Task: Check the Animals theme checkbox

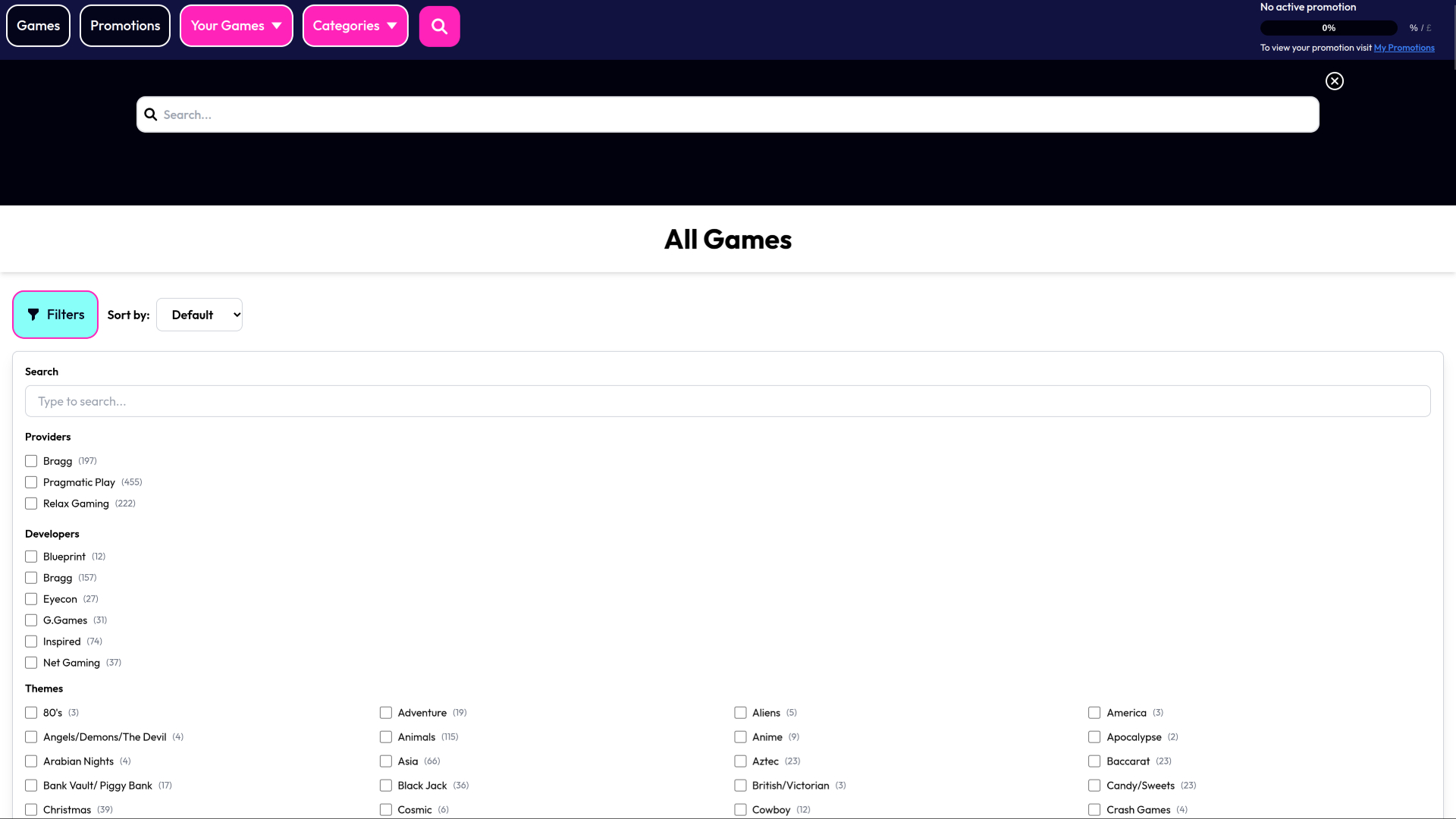Action: [x=386, y=736]
